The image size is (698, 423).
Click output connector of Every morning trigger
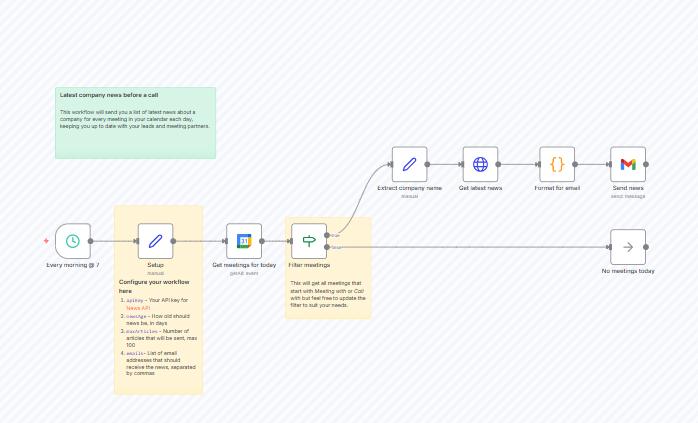(91, 241)
